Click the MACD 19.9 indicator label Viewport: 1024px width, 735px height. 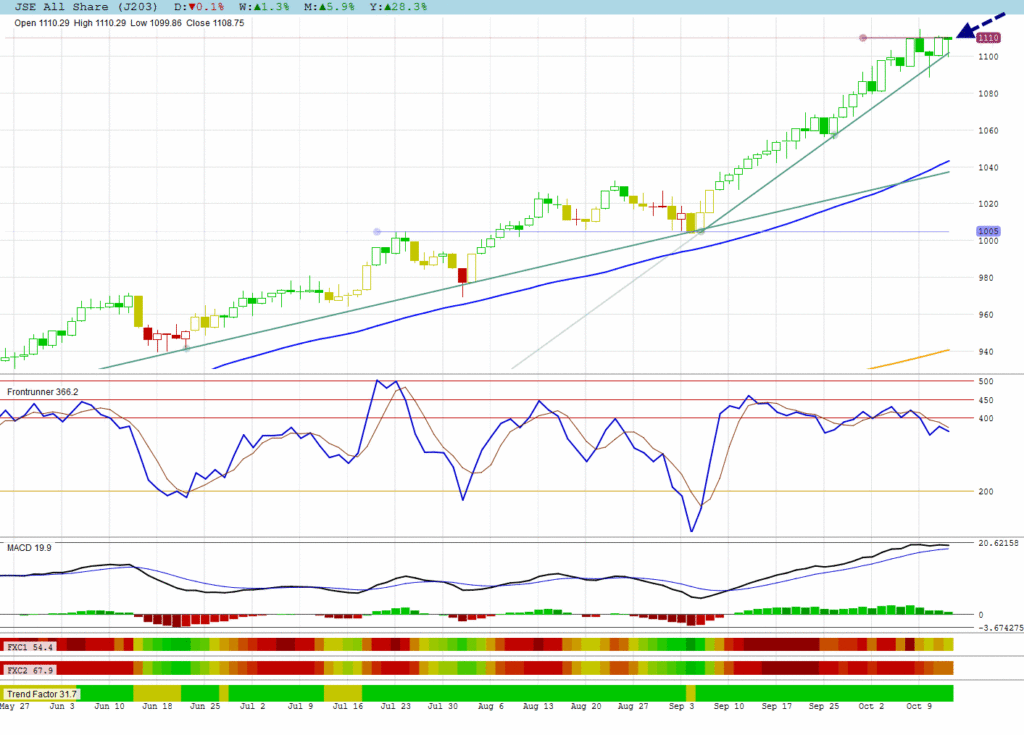[x=29, y=548]
